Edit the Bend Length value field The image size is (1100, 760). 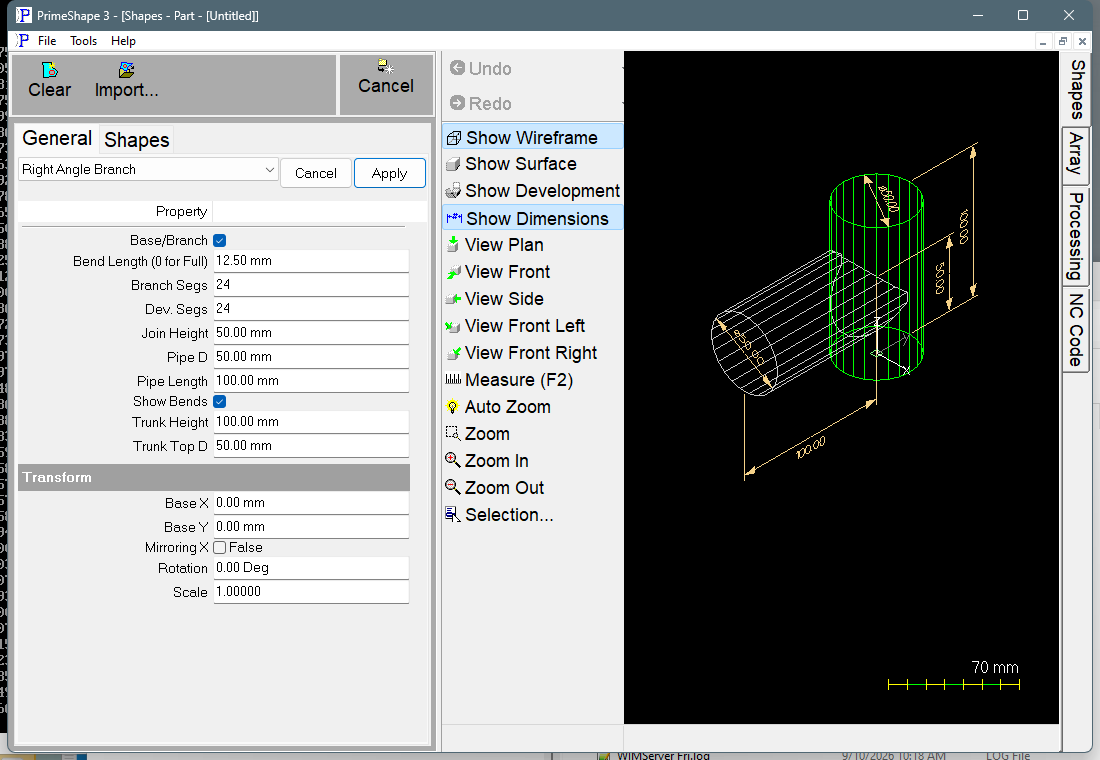click(x=311, y=261)
